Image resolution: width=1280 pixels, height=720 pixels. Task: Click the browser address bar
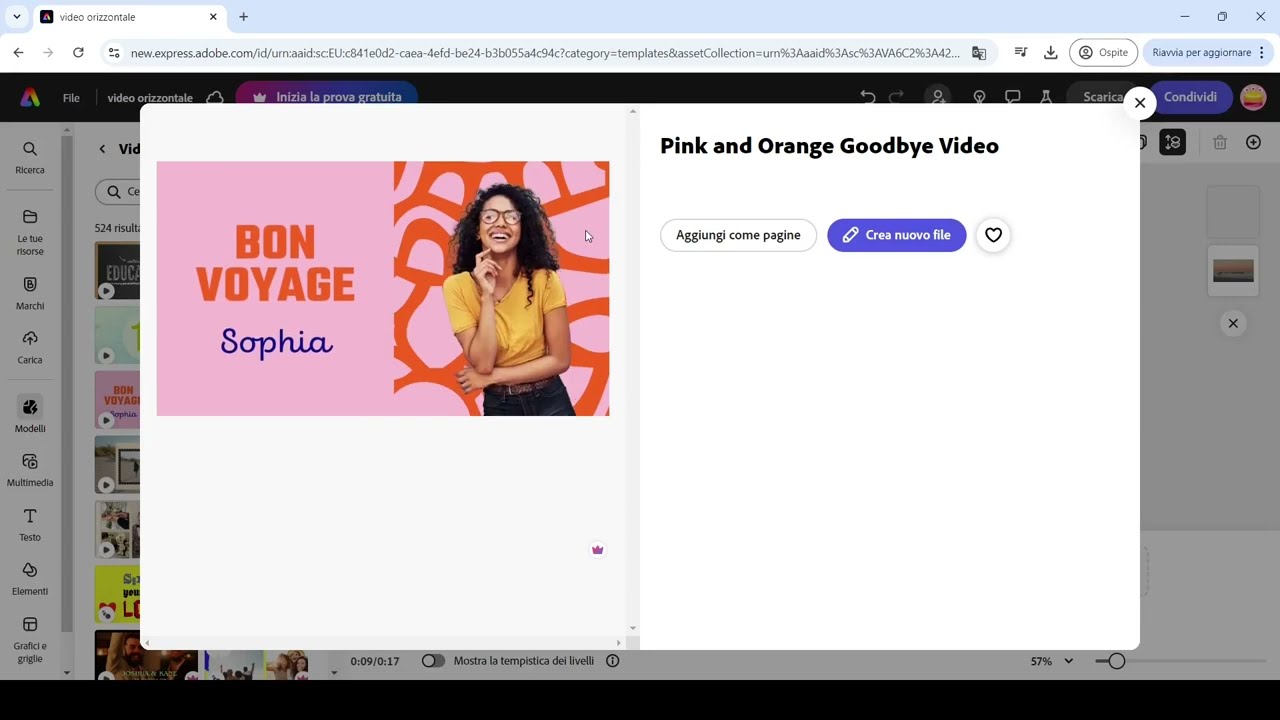545,52
